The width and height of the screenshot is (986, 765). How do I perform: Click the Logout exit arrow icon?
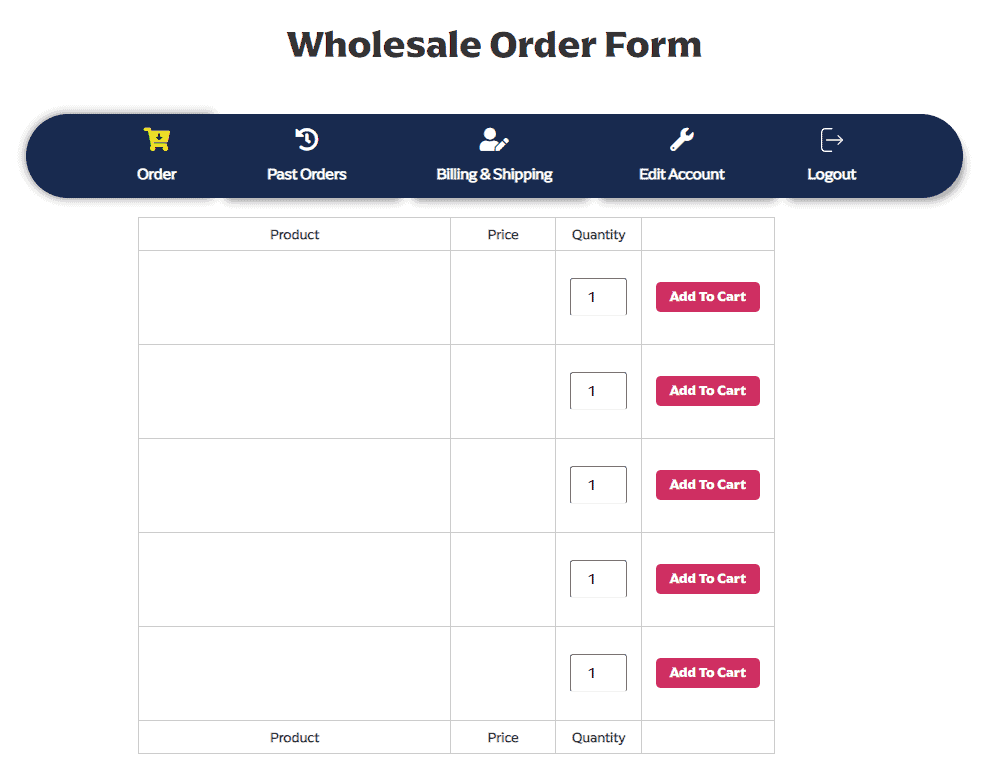pyautogui.click(x=831, y=140)
